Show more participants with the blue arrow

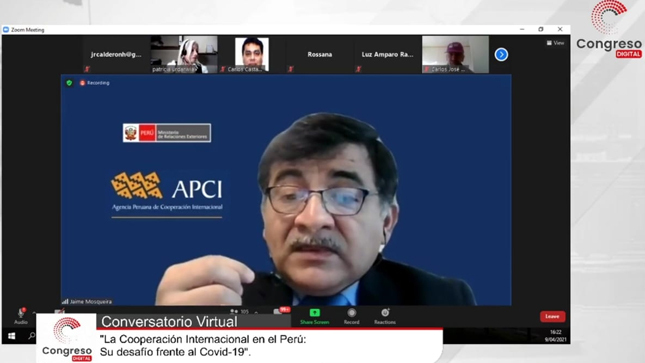[501, 54]
